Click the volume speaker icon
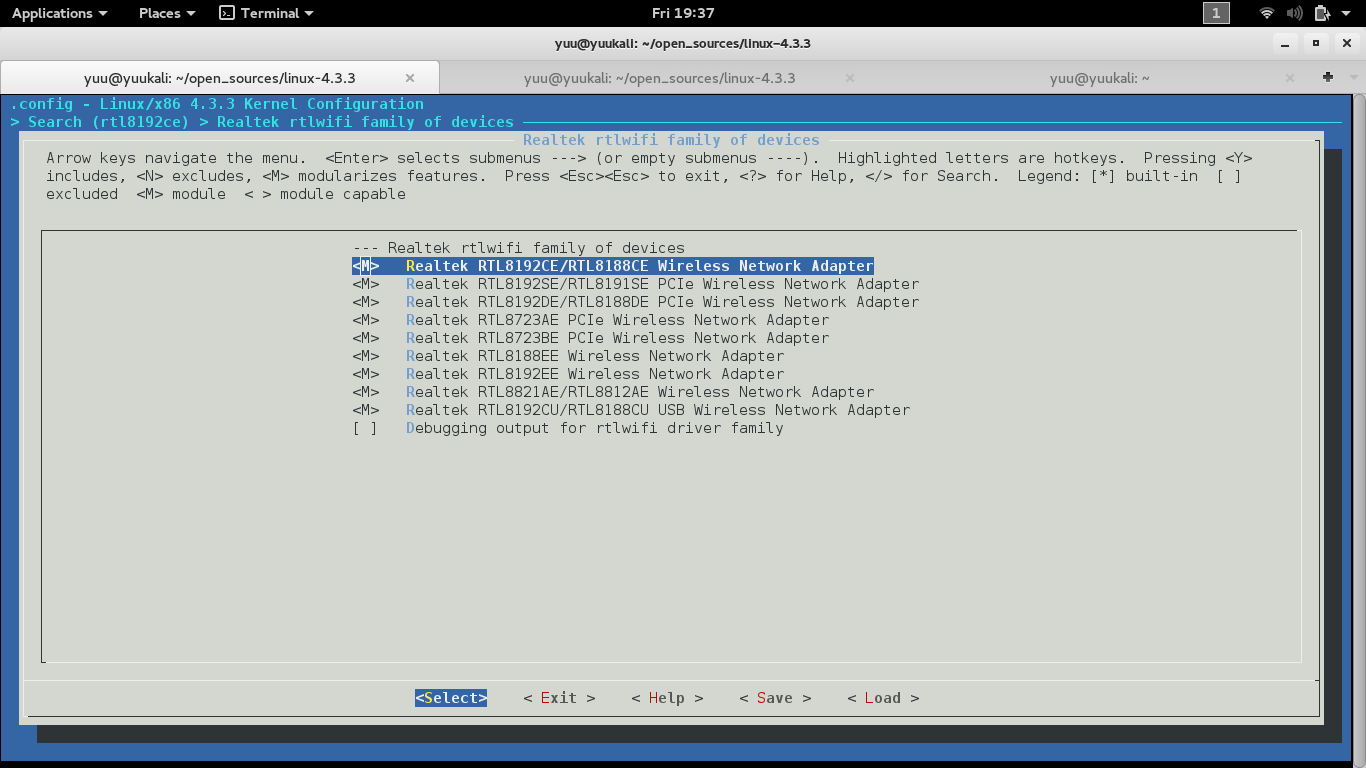Viewport: 1366px width, 768px height. click(x=1295, y=13)
